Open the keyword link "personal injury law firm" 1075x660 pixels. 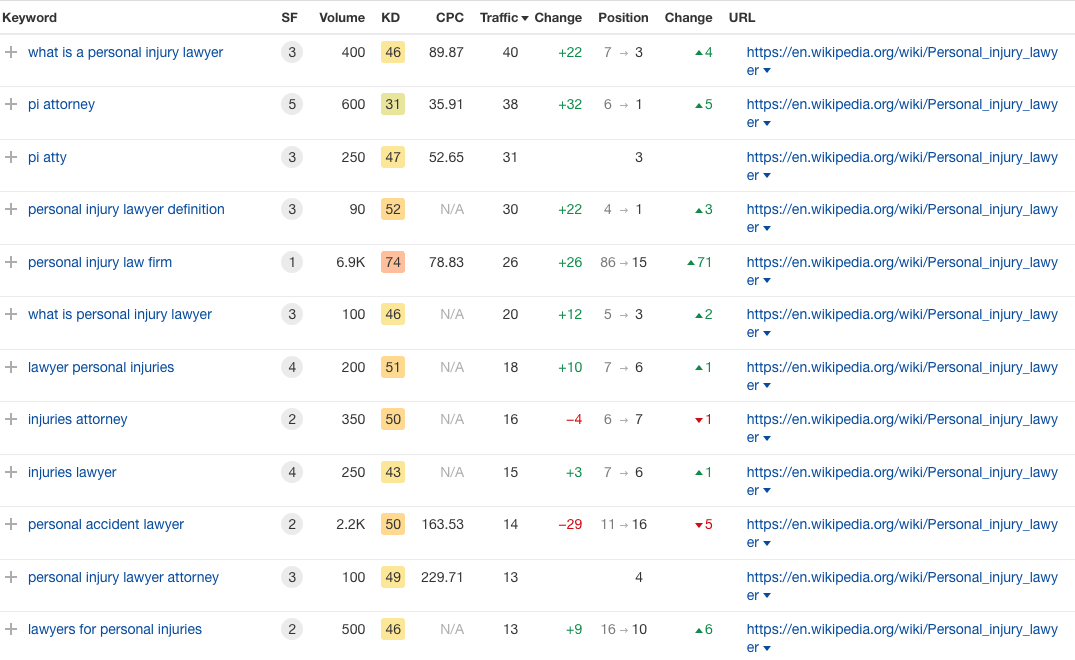point(99,262)
